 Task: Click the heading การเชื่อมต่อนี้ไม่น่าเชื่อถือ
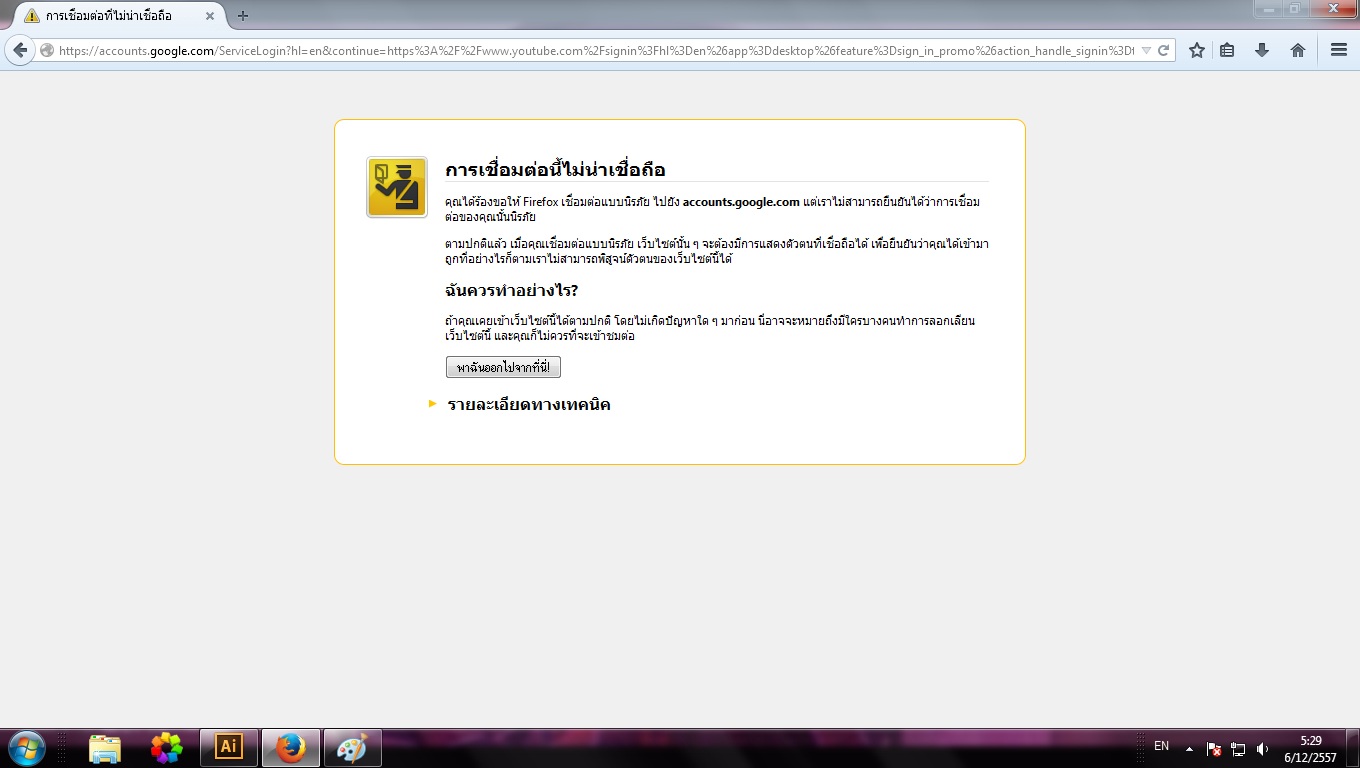click(555, 170)
